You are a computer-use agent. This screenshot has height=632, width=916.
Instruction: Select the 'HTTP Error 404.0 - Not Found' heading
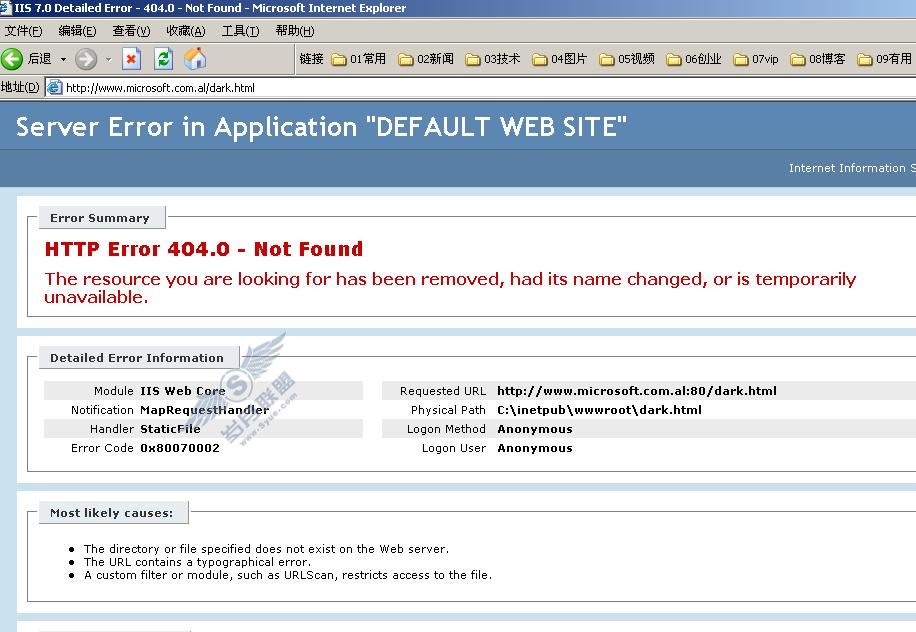point(204,249)
